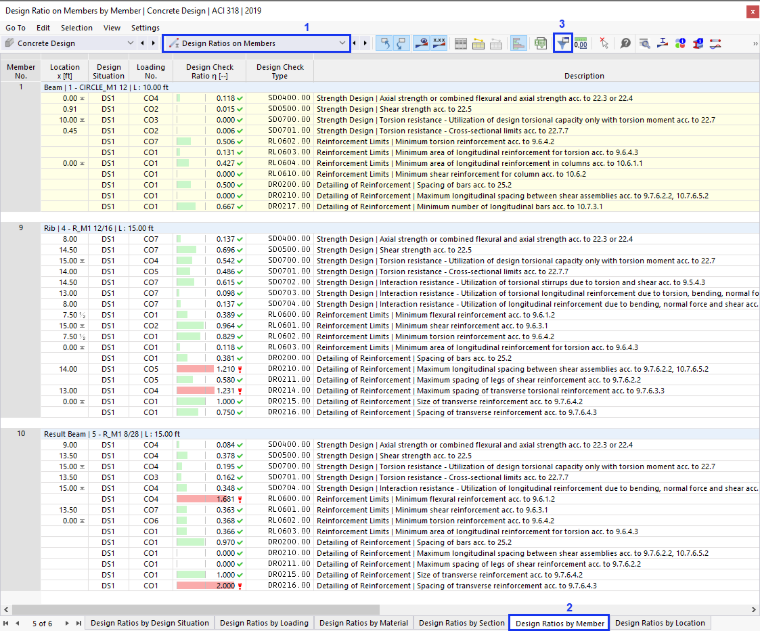This screenshot has width=760, height=631.
Task: Select the 2.000 design ratio cell
Action: tap(209, 585)
